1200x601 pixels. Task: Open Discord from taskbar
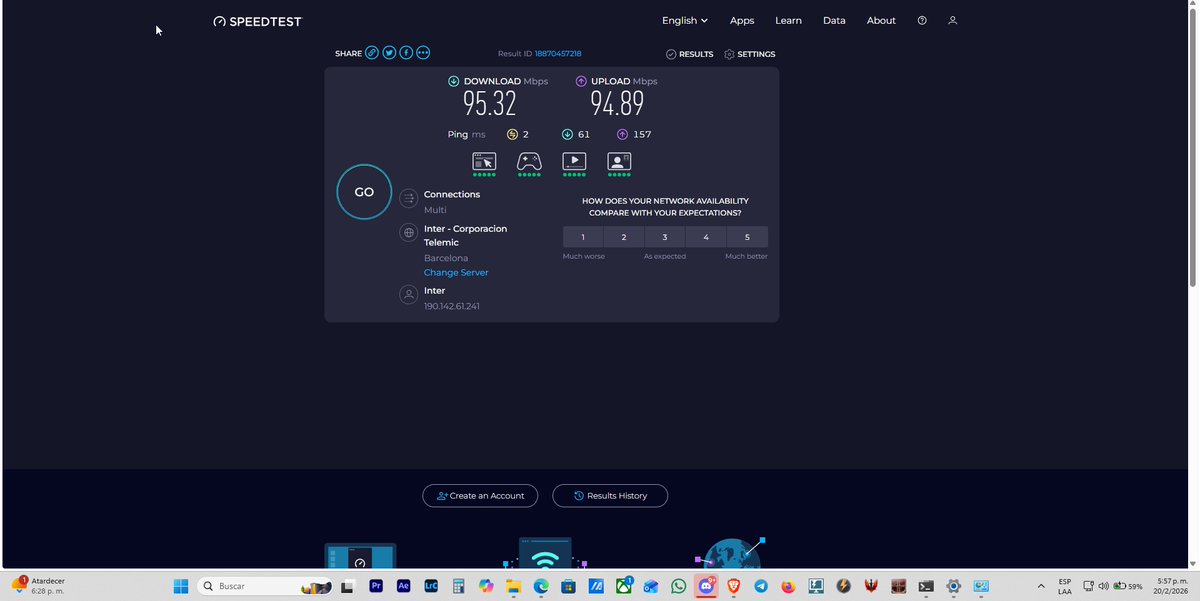pos(706,586)
